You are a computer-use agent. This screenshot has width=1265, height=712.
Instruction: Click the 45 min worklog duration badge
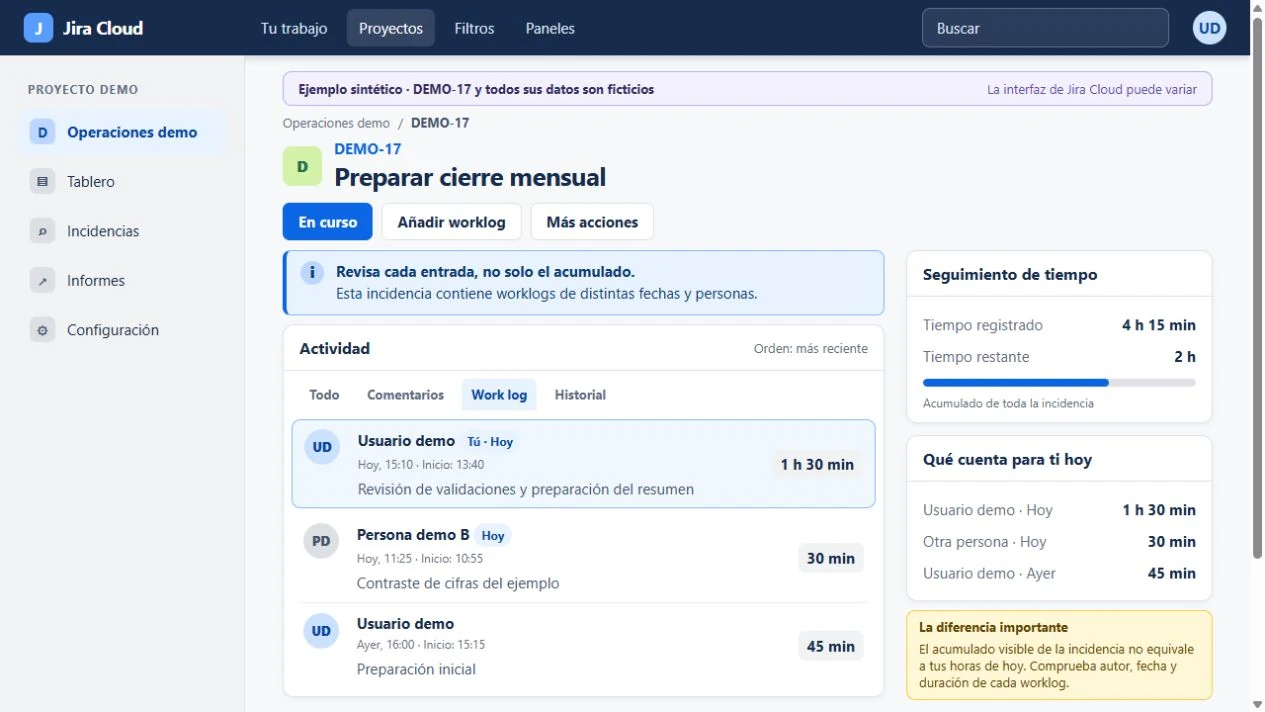click(830, 646)
